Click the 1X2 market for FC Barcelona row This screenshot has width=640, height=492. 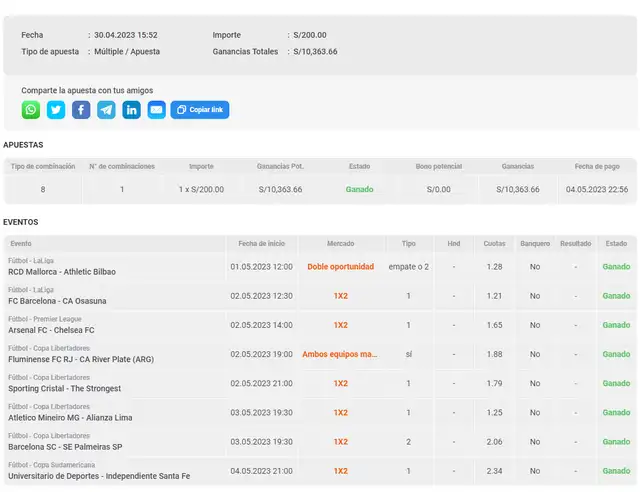click(340, 296)
